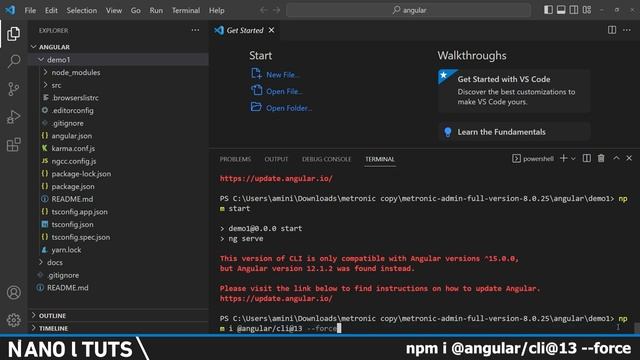
Task: Click the Open File icon under Start
Action: 256,90
